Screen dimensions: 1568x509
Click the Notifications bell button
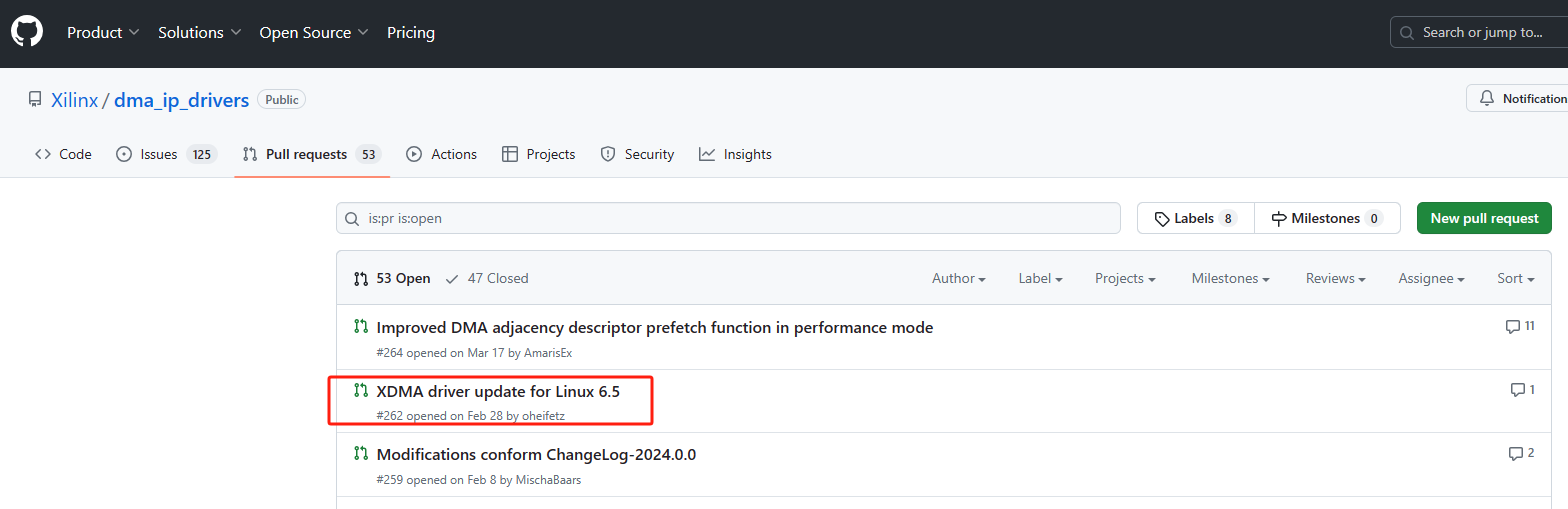(x=1517, y=98)
